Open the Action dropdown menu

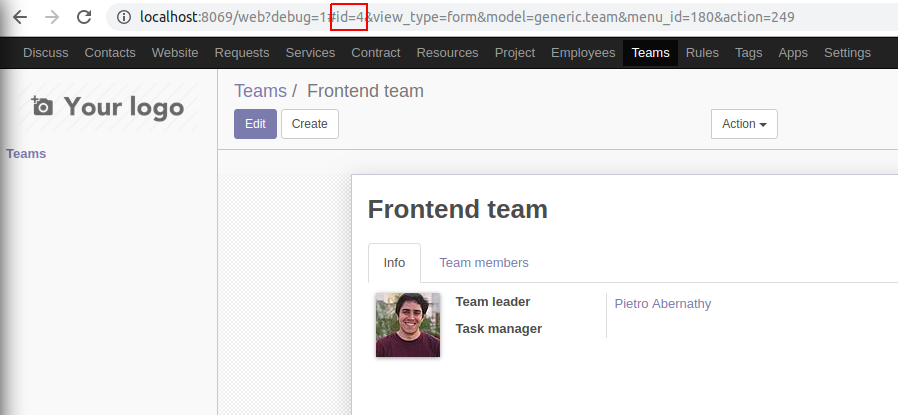point(744,124)
